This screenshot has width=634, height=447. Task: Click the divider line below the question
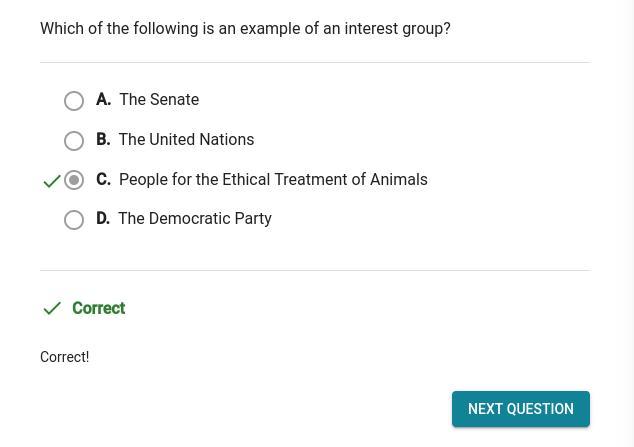tap(315, 62)
